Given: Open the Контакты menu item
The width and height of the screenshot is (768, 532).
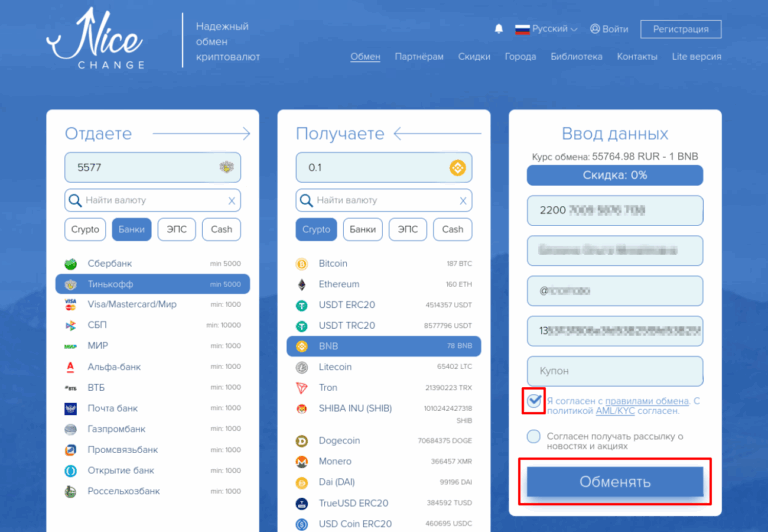Looking at the screenshot, I should tap(637, 56).
